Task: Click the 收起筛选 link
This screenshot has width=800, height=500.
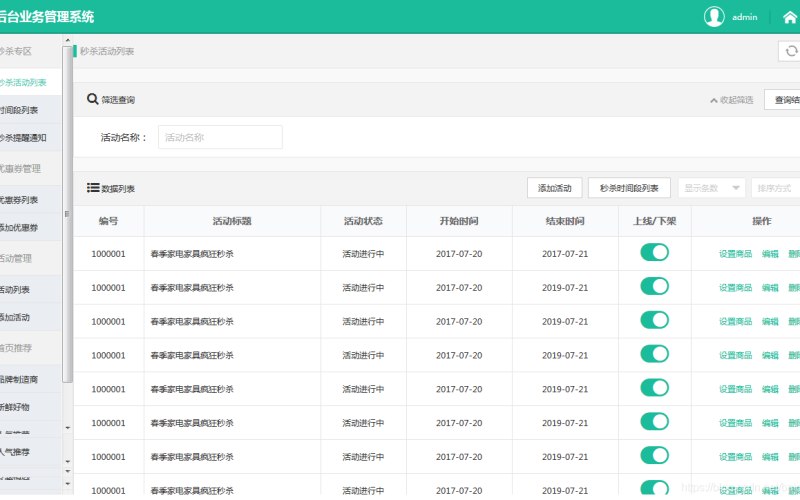Action: pos(736,100)
